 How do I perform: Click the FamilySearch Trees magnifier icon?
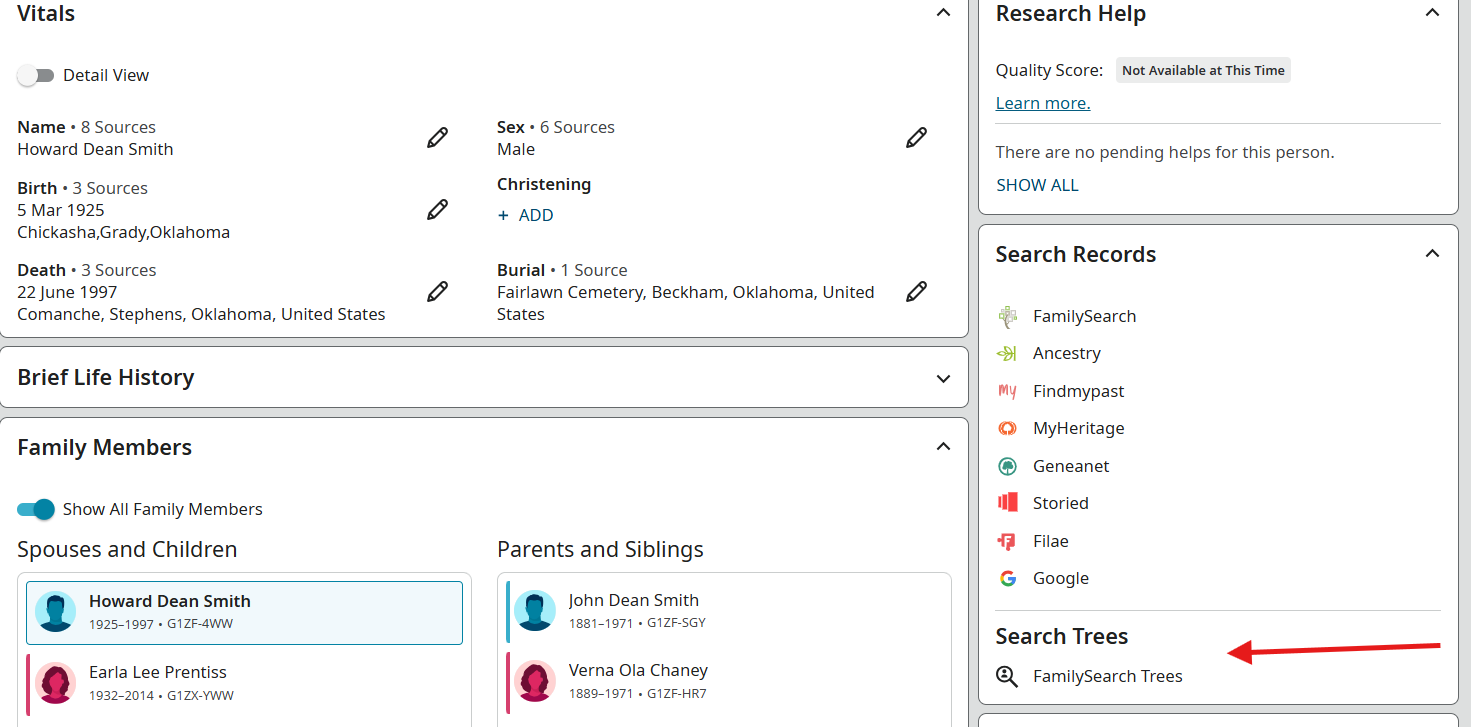[1007, 676]
